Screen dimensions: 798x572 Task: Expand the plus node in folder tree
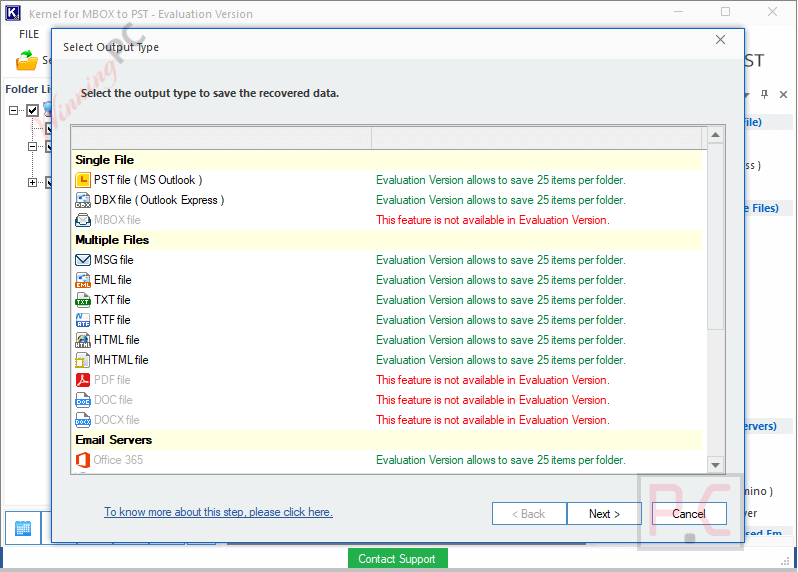coord(33,182)
